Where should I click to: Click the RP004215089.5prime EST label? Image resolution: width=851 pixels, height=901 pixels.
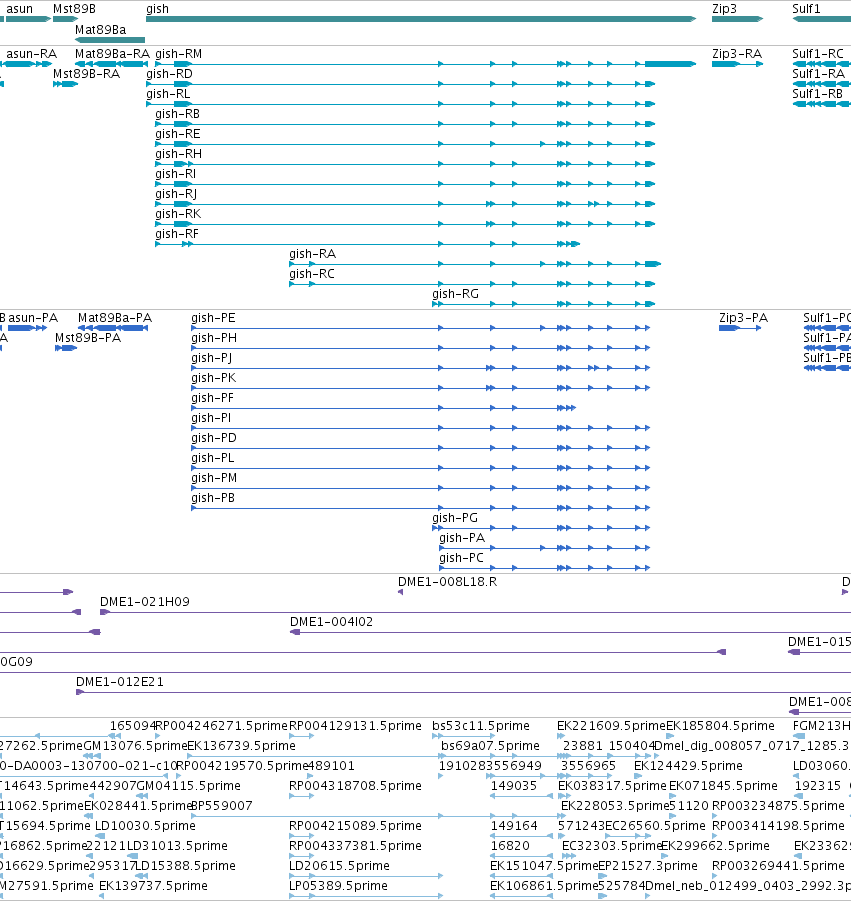356,826
